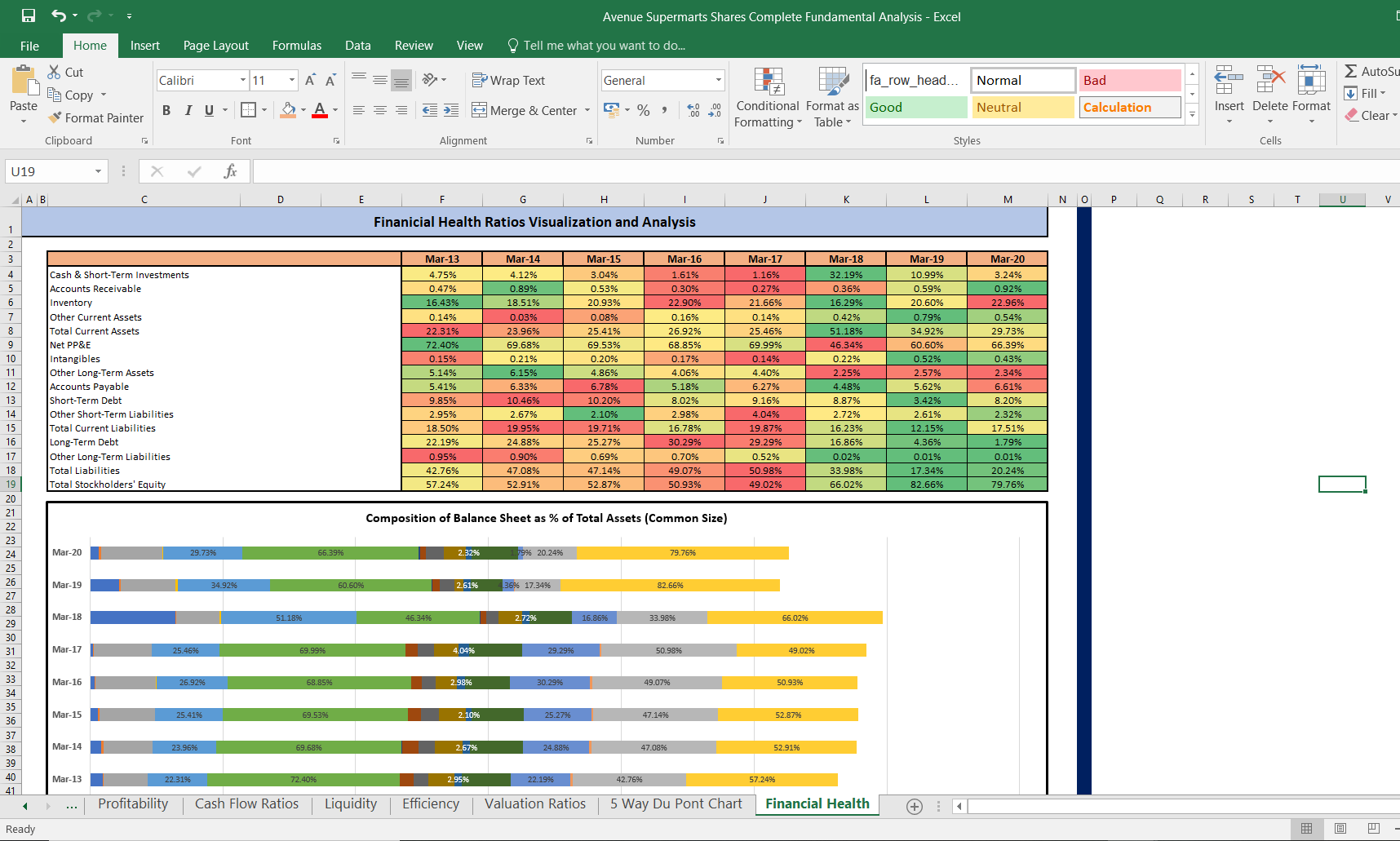Image resolution: width=1400 pixels, height=841 pixels.
Task: Toggle bold formatting
Action: pos(166,110)
